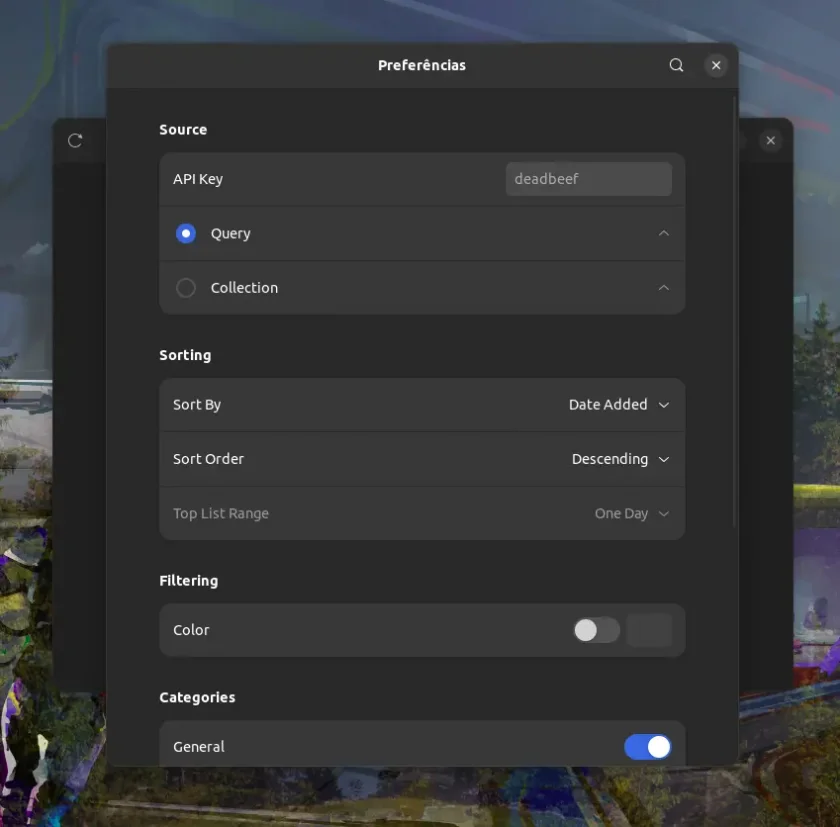840x827 pixels.
Task: Close the Preferências dialog
Action: 716,65
